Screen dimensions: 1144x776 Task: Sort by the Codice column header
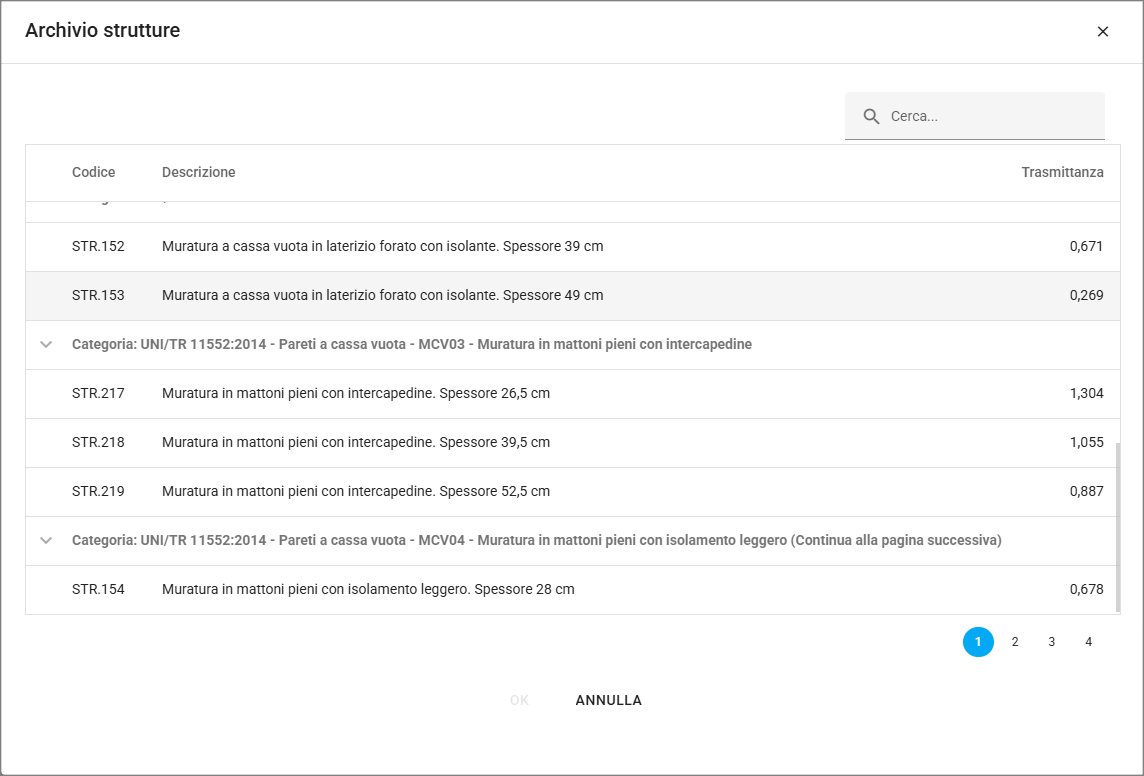(93, 172)
